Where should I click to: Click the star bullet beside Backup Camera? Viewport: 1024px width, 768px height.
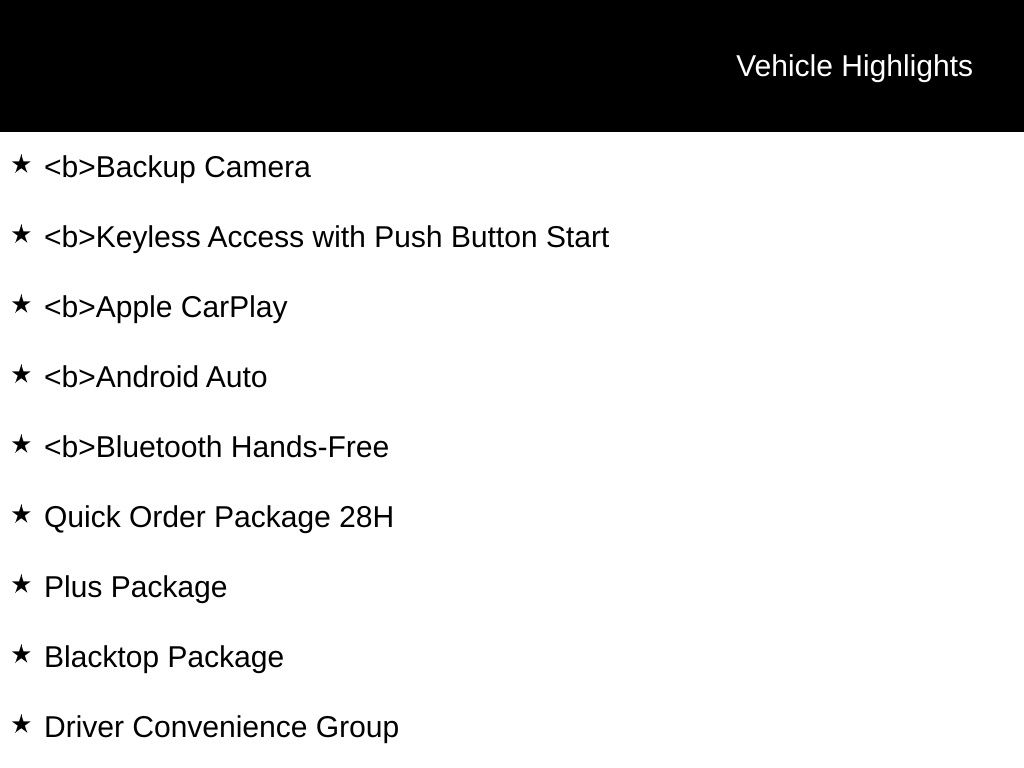[x=21, y=164]
